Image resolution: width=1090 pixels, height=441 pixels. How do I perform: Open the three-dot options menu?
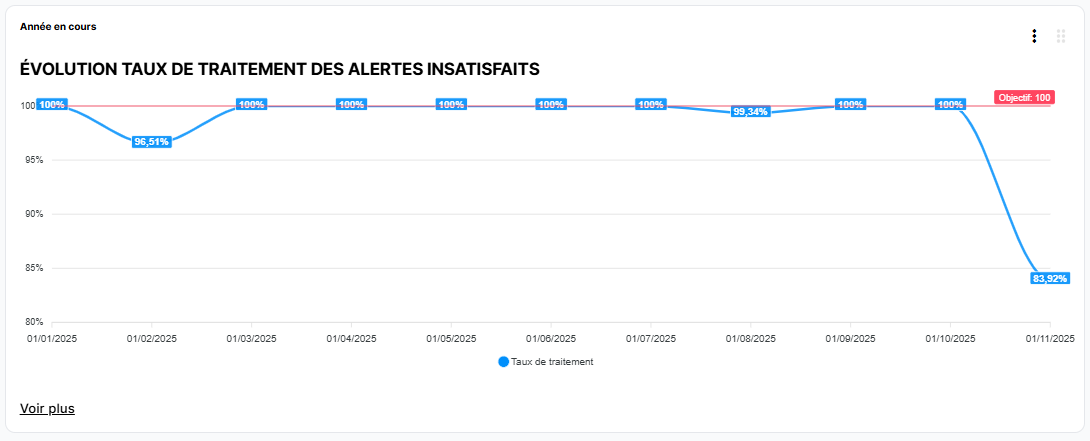coord(1034,36)
